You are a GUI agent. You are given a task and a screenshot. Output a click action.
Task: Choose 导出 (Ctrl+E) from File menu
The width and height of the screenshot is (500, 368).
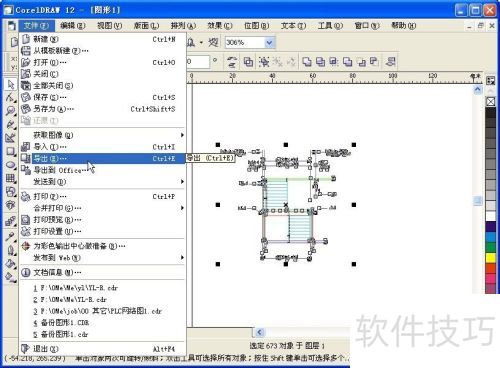click(103, 158)
